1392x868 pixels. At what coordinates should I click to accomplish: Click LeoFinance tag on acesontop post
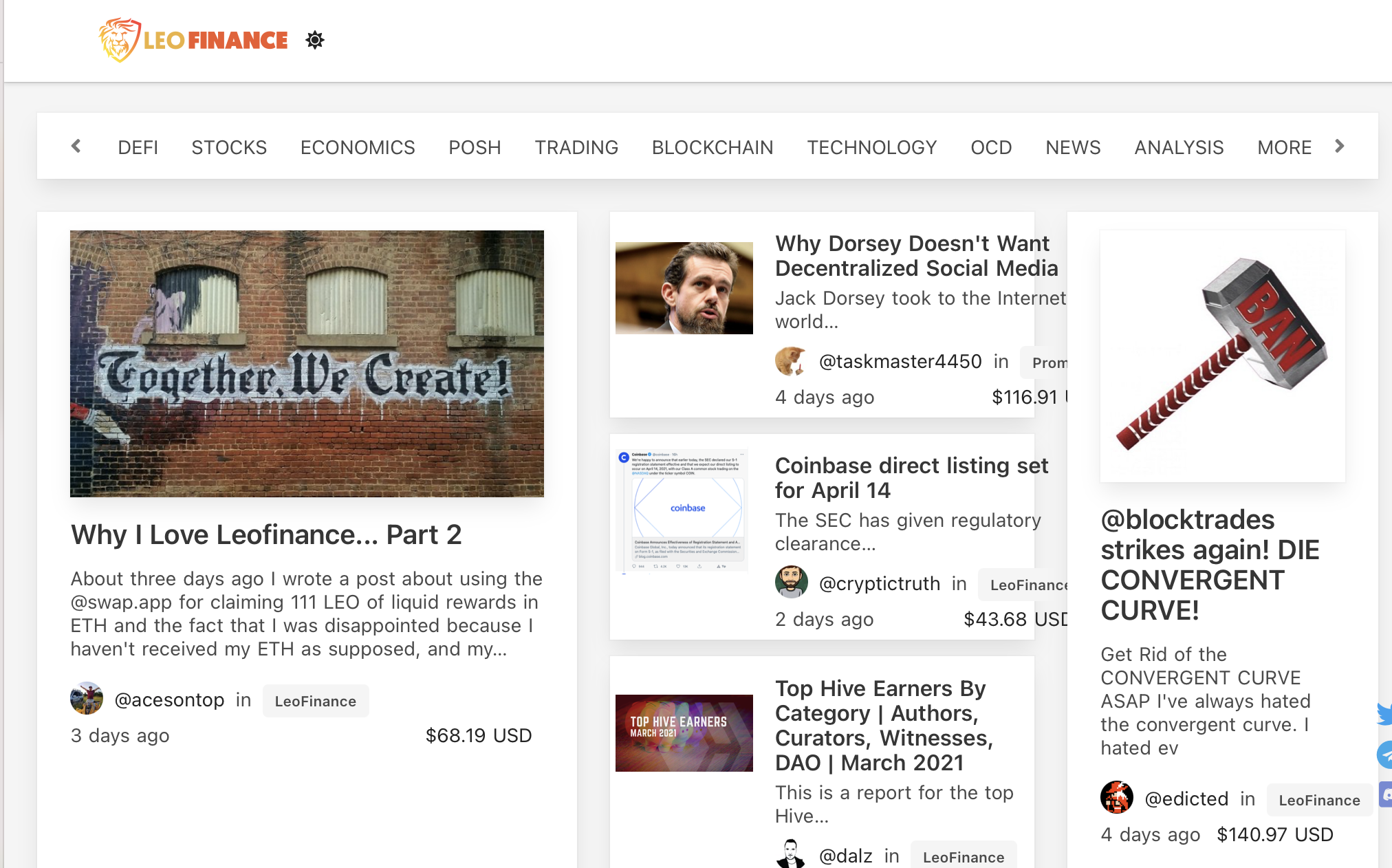coord(316,701)
